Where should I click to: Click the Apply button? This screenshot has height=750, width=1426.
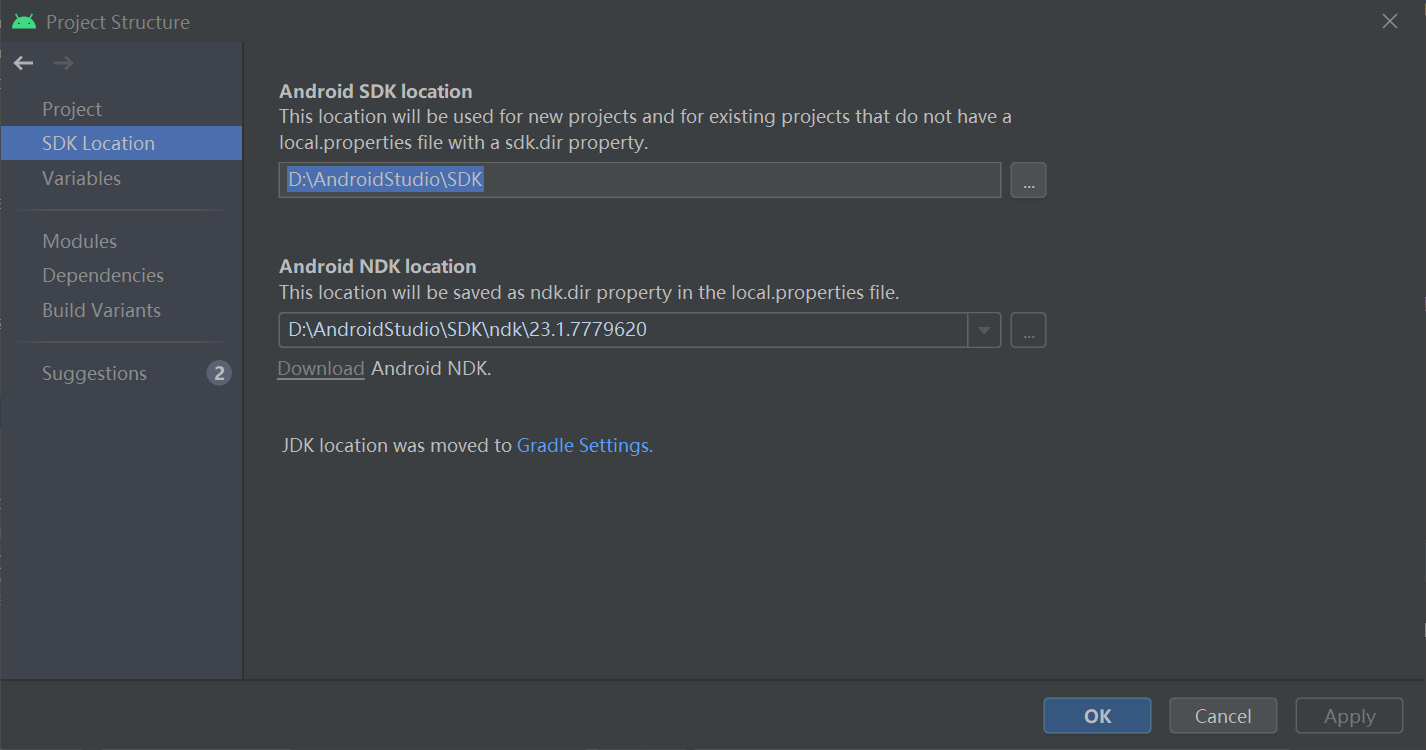[1349, 716]
